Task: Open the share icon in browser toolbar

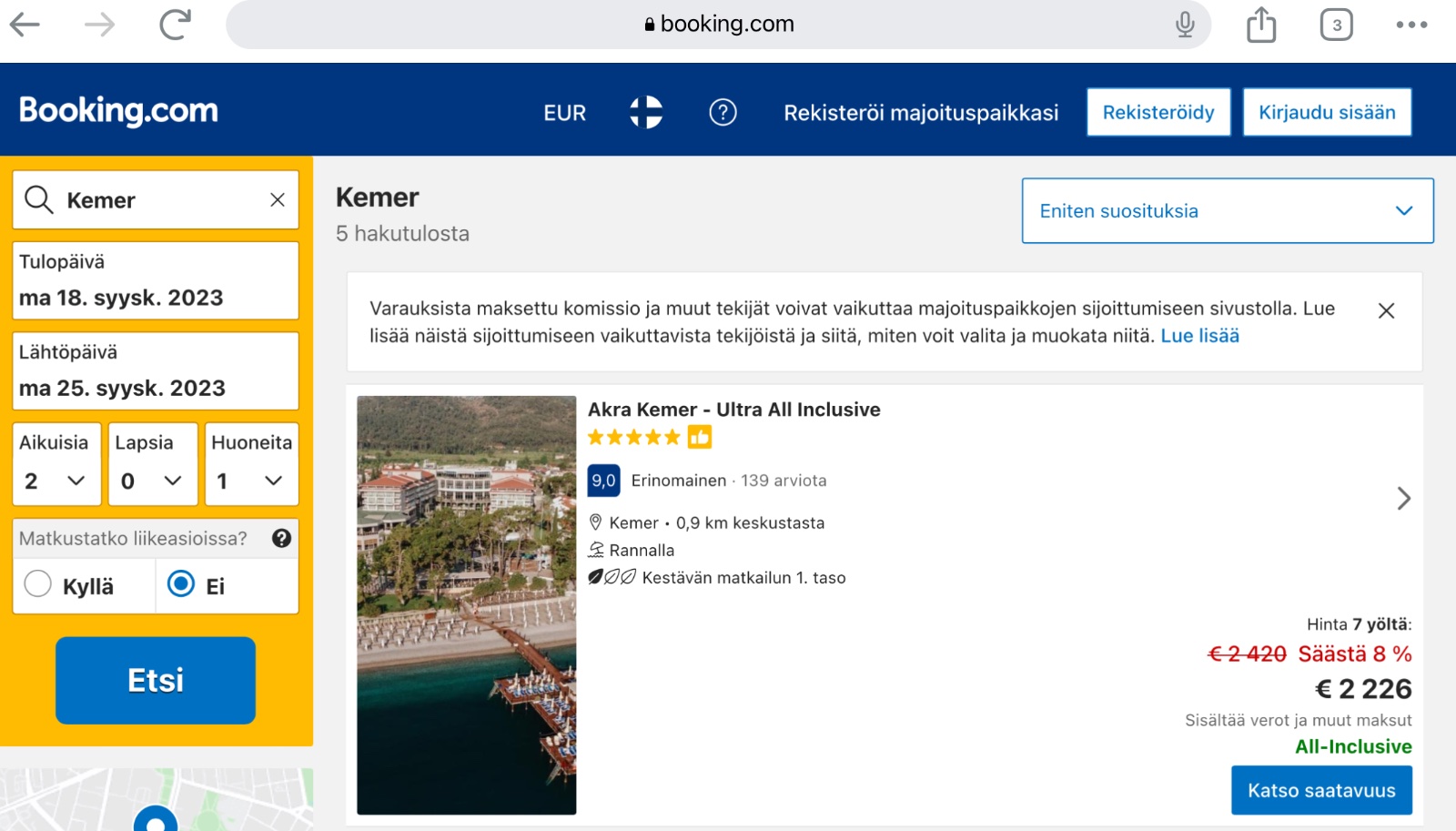Action: click(x=1261, y=24)
